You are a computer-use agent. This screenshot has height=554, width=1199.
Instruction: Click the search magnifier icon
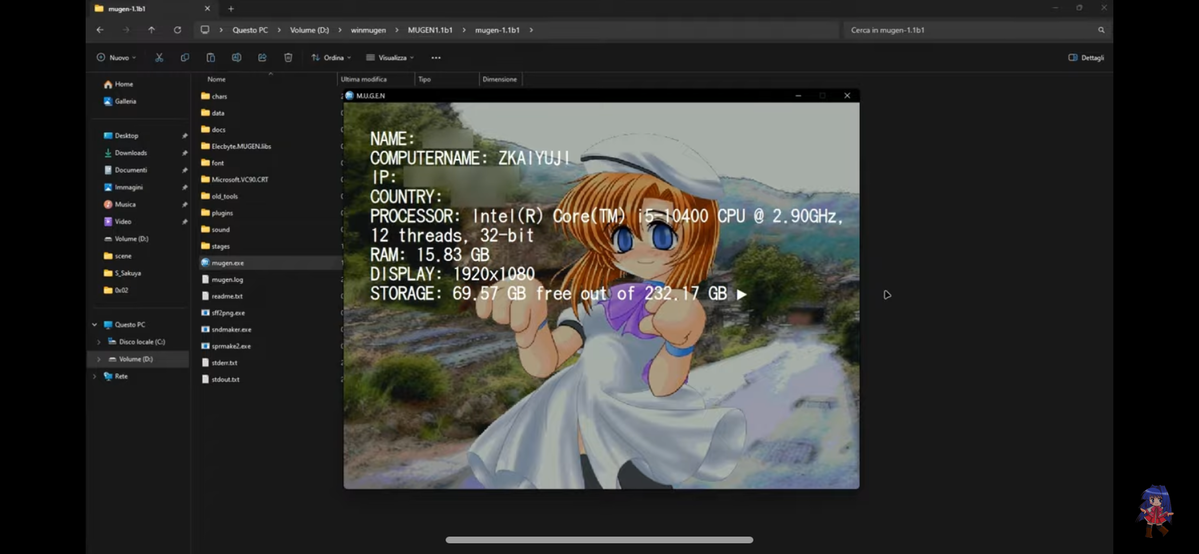[x=1101, y=30]
